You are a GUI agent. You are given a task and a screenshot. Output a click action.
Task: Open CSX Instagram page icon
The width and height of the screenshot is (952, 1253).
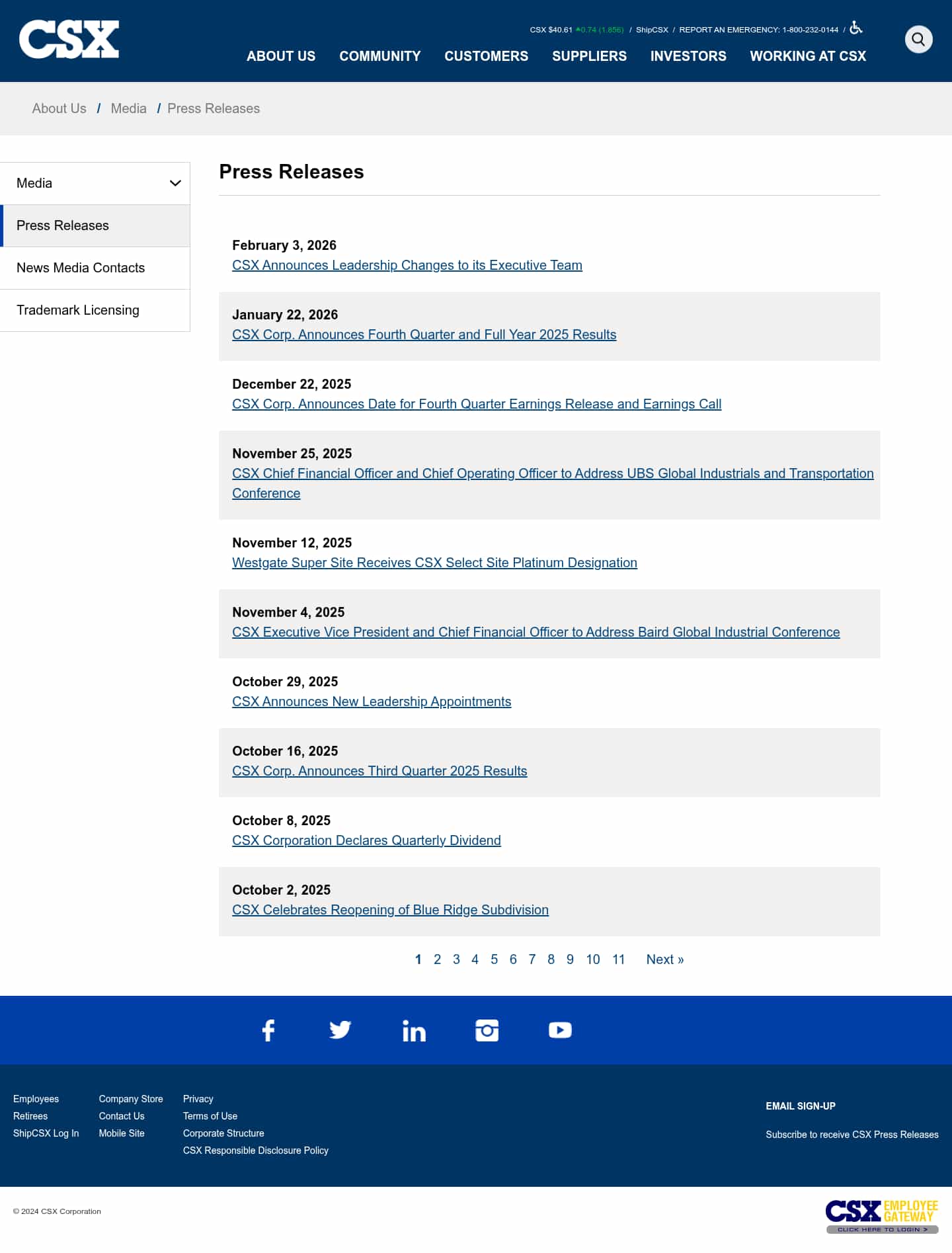[x=487, y=1030]
